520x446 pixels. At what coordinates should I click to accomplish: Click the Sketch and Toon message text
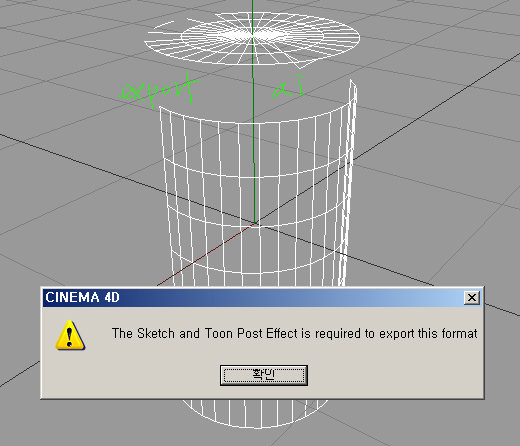coord(294,334)
